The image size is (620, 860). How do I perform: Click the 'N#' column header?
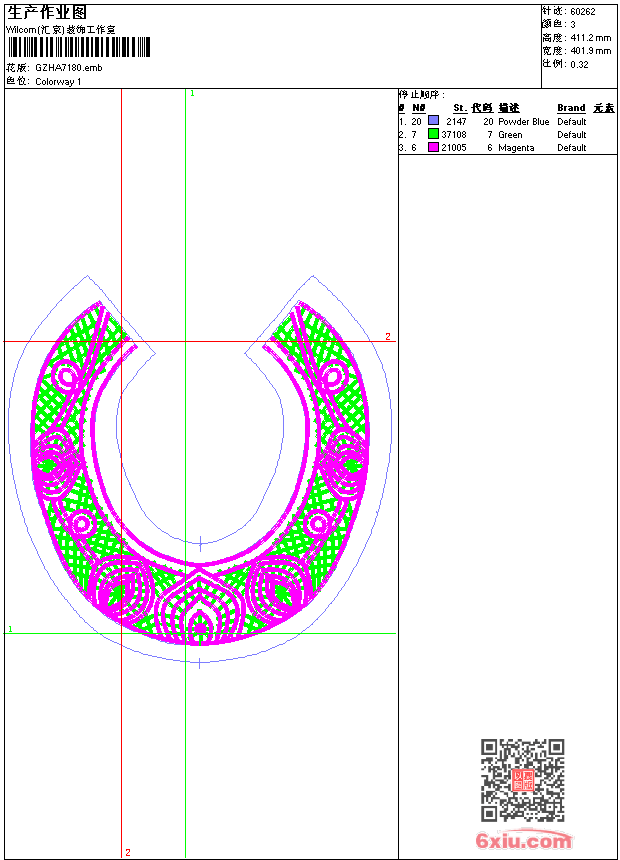[419, 108]
